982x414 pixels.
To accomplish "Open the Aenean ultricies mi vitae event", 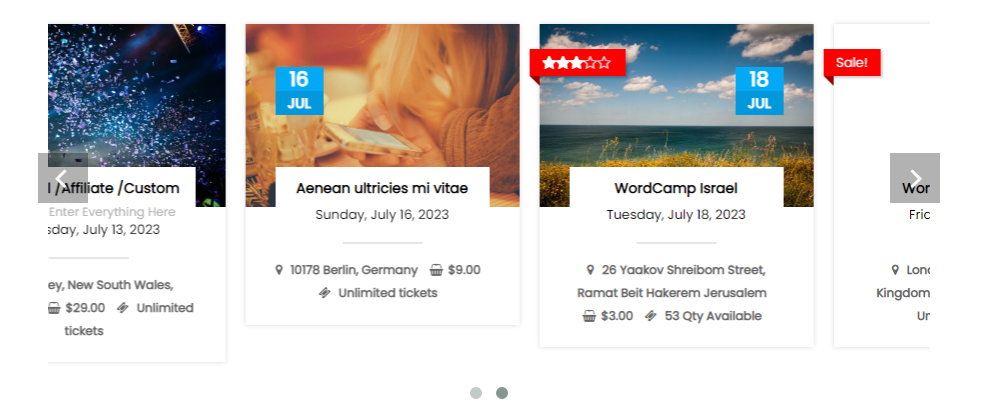I will pyautogui.click(x=382, y=188).
